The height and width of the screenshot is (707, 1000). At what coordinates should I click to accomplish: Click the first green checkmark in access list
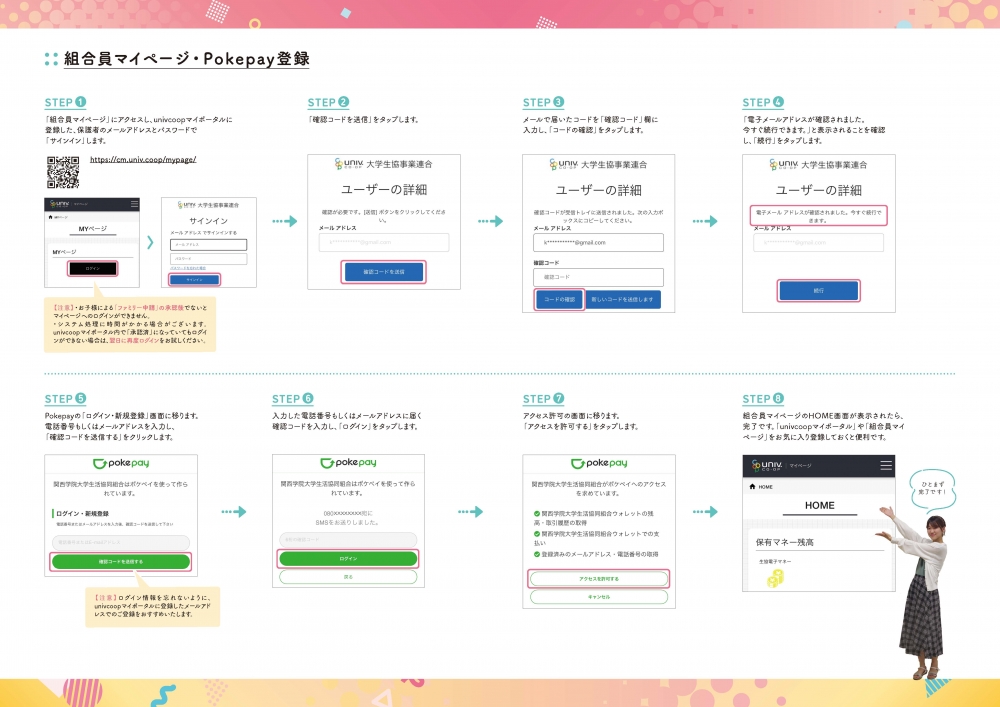coord(537,514)
